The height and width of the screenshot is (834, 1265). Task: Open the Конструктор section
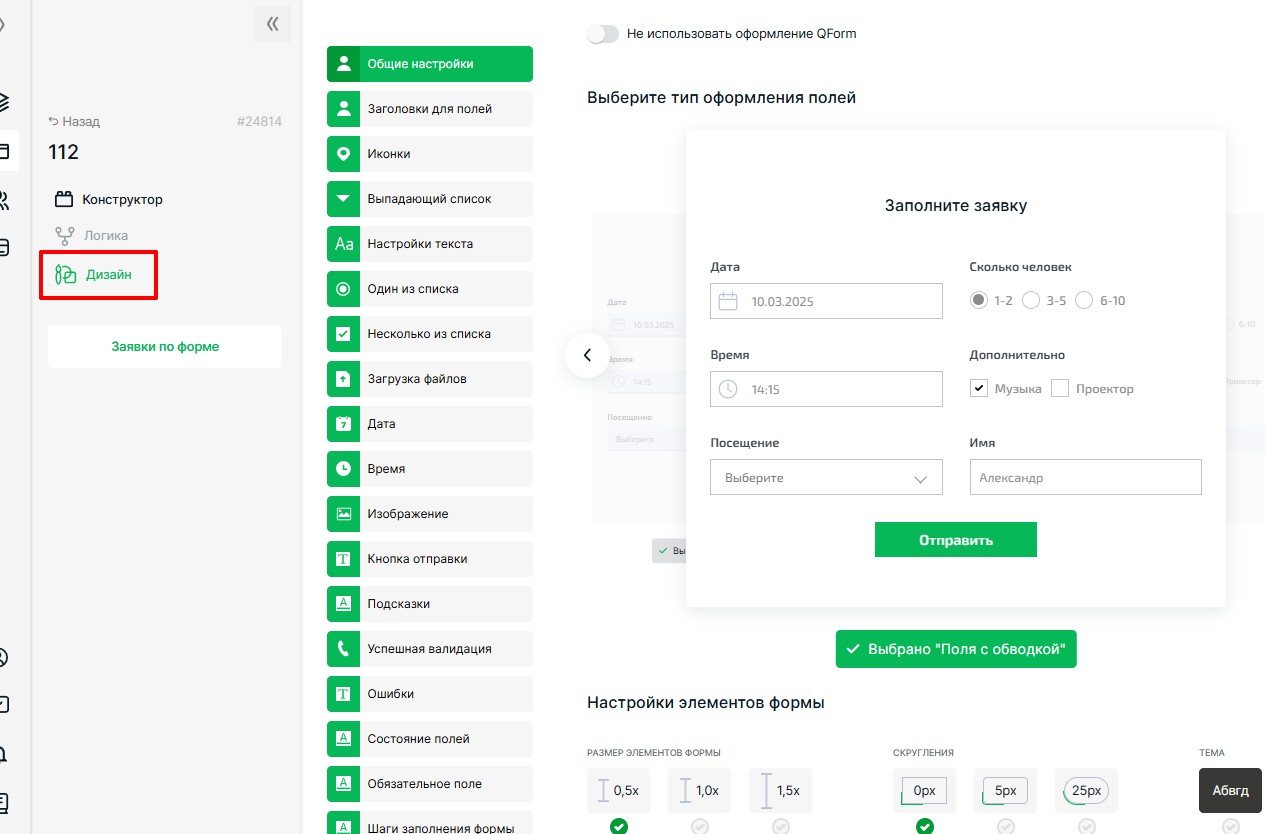point(121,199)
